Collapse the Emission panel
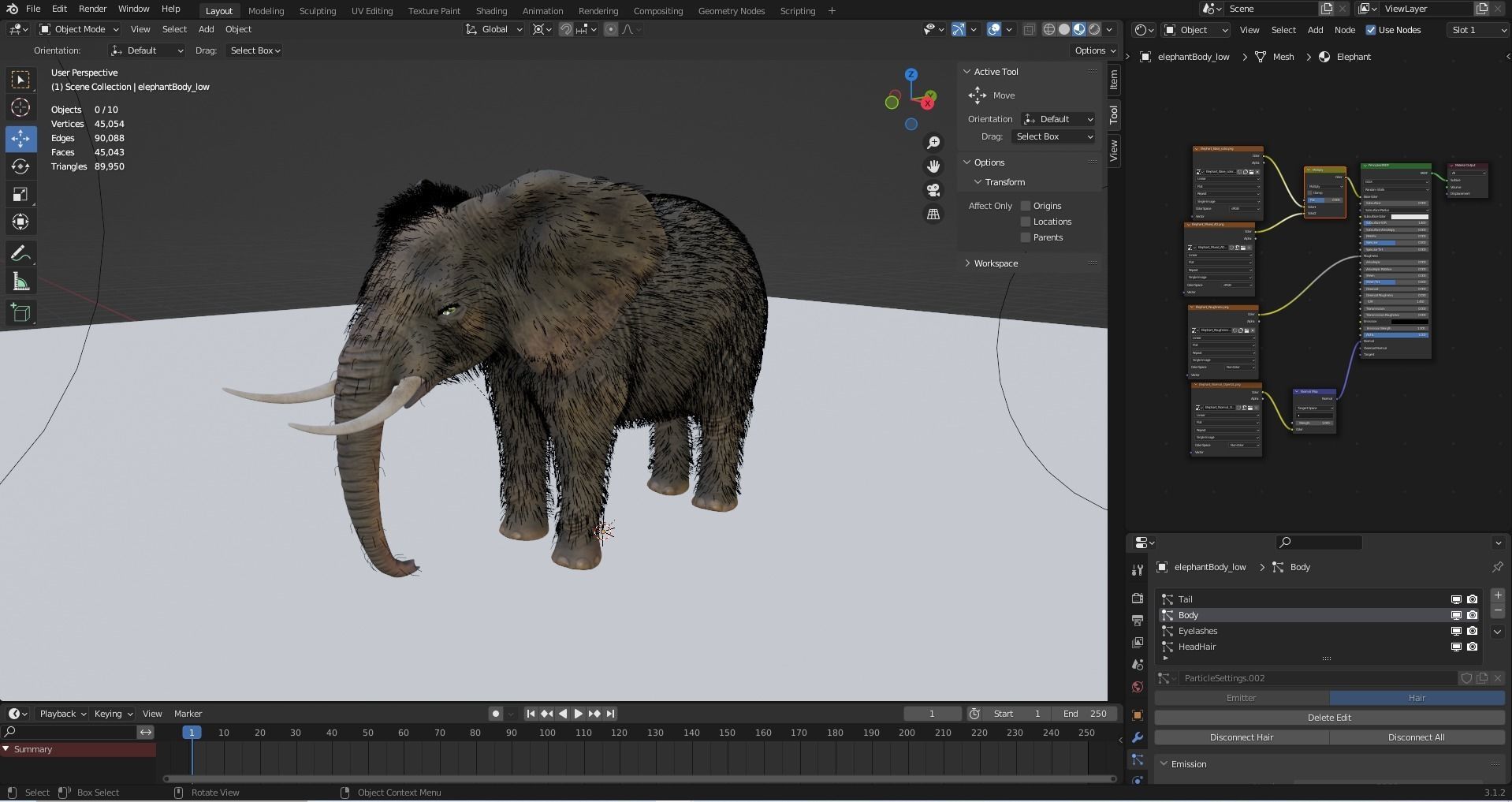1512x802 pixels. click(1164, 764)
